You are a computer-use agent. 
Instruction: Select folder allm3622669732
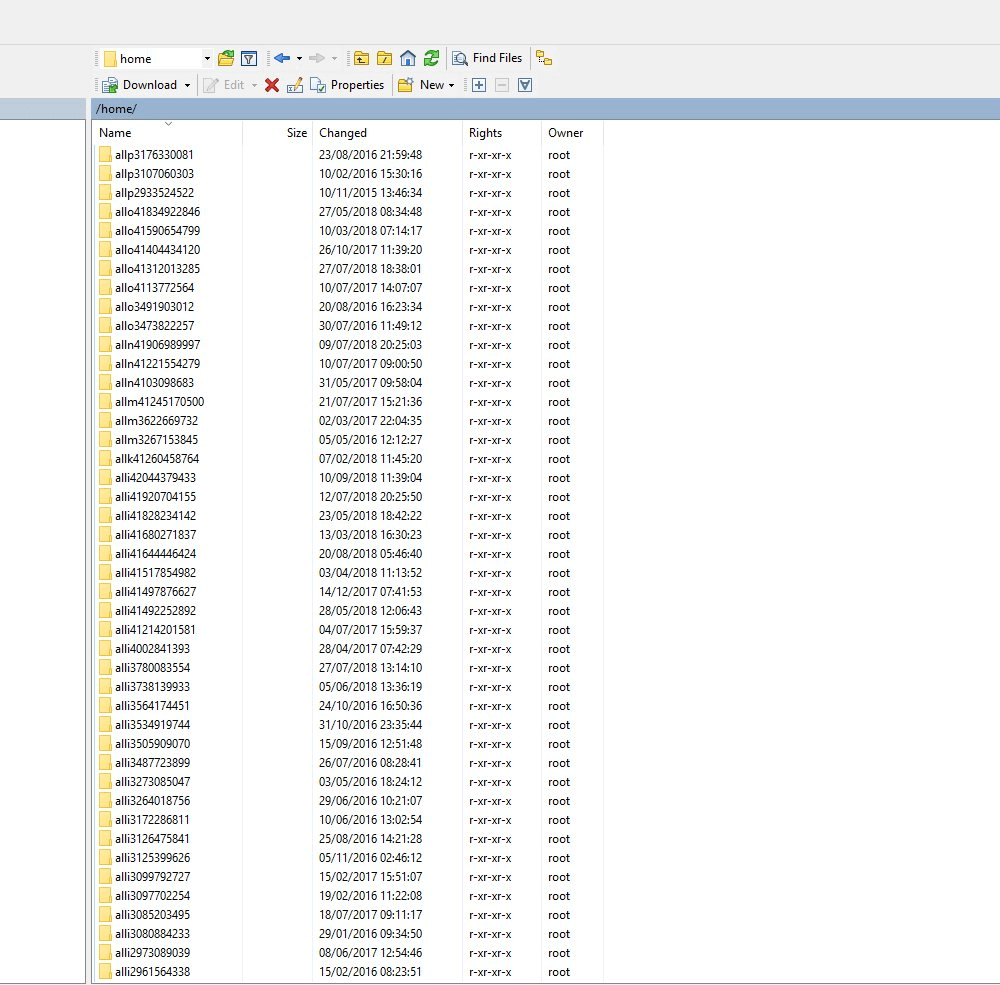pos(156,421)
